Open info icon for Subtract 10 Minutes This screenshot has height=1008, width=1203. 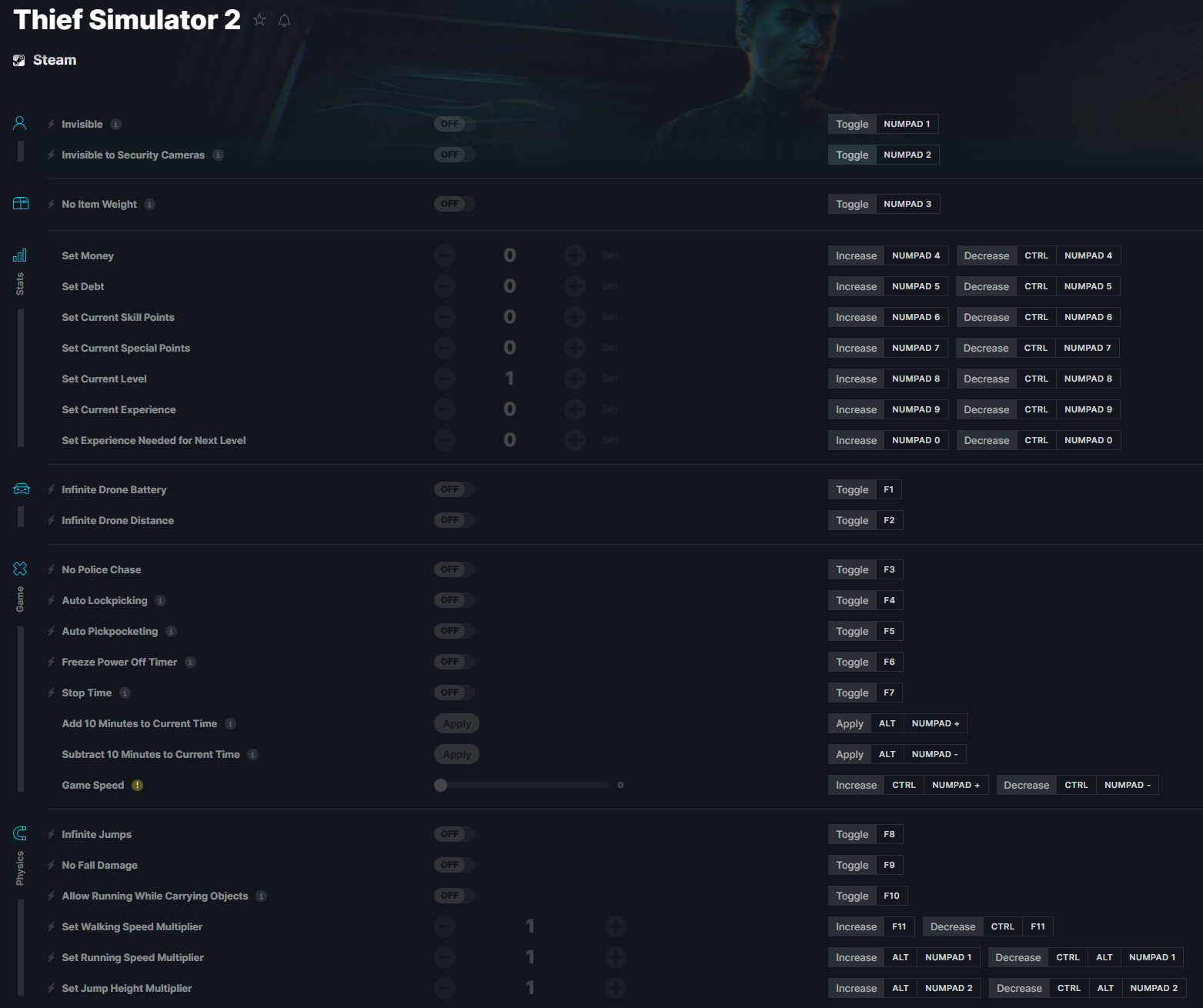(252, 754)
